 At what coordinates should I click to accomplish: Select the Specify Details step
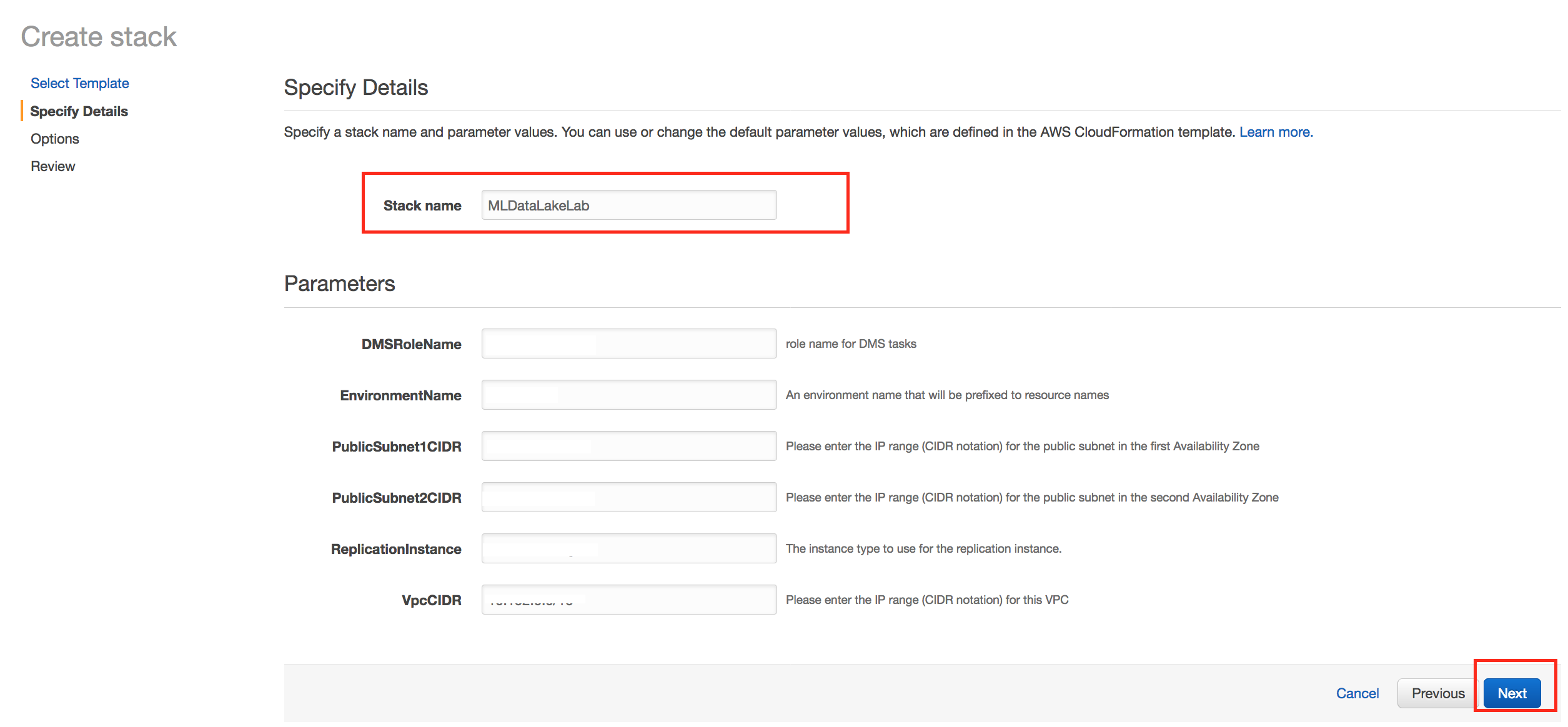point(79,111)
